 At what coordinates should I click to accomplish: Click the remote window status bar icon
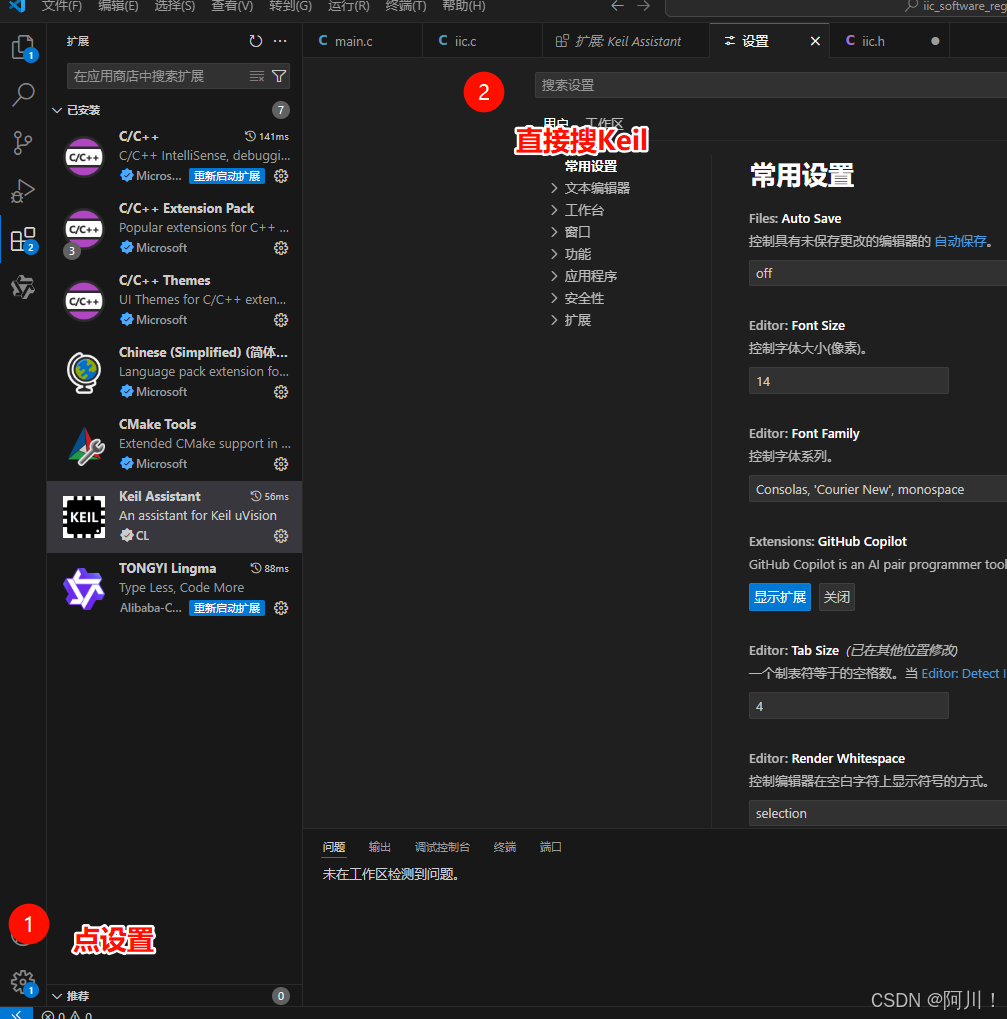pos(16,1014)
